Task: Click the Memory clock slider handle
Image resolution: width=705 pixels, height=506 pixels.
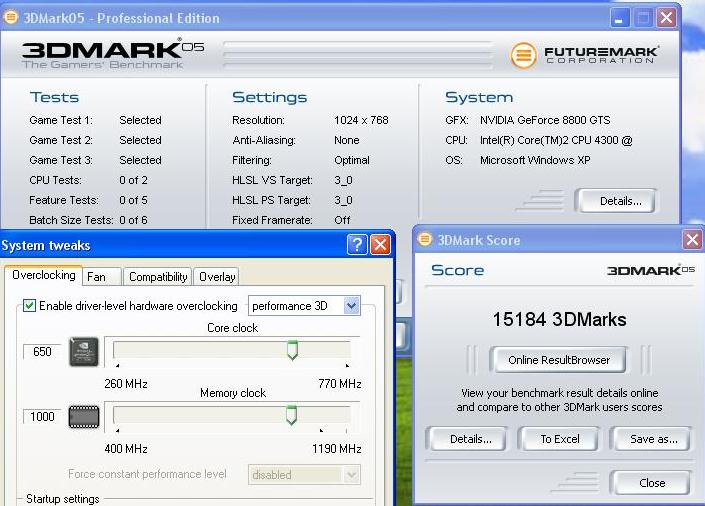Action: pos(291,415)
